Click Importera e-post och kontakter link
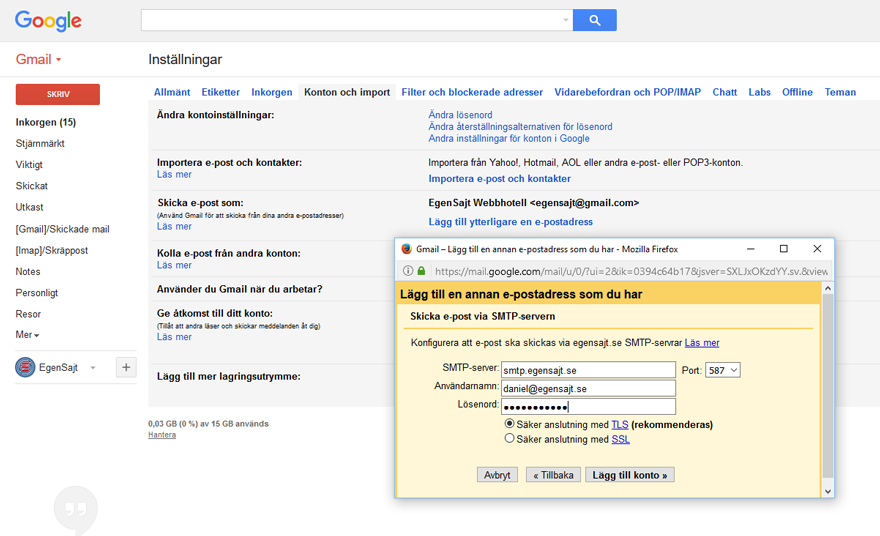880x536 pixels. click(x=499, y=178)
